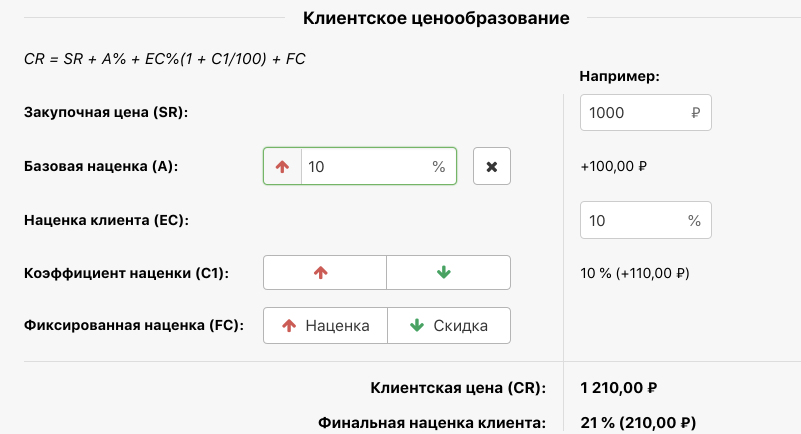Click the red up arrow in Базовая наценка field
The image size is (801, 434).
point(282,167)
